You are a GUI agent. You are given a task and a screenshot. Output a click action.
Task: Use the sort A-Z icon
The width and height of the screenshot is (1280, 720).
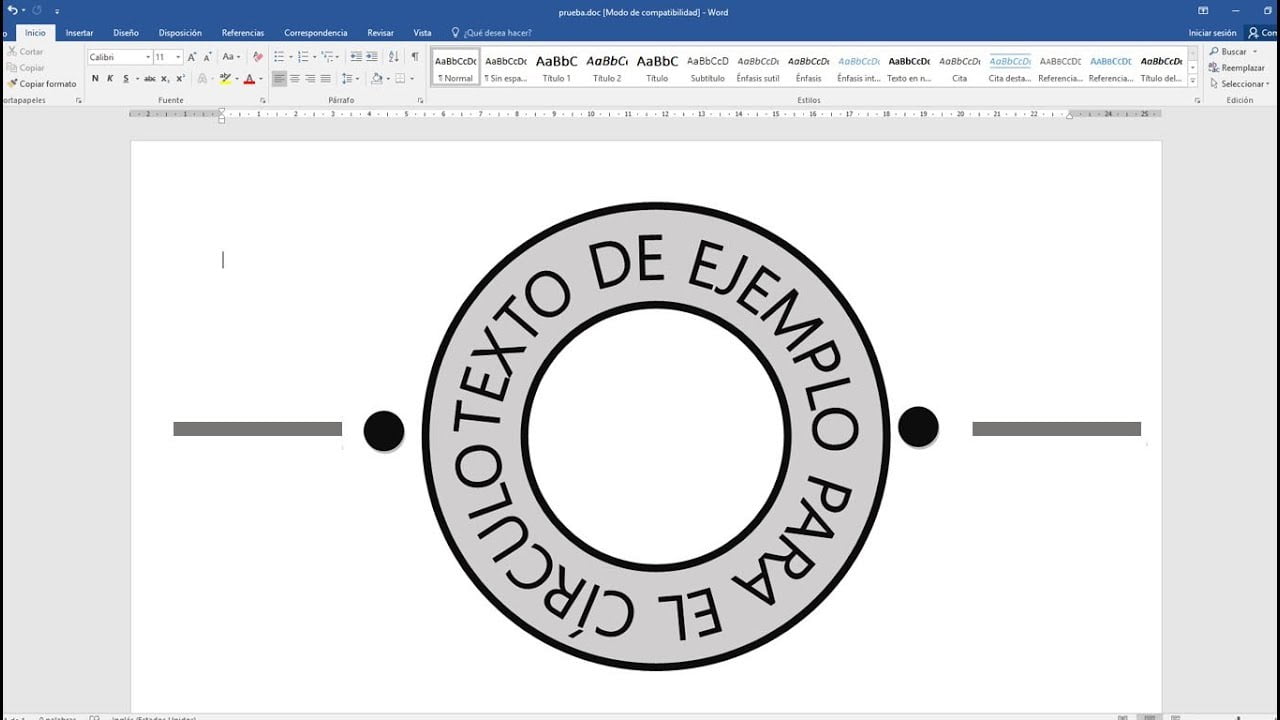point(394,56)
